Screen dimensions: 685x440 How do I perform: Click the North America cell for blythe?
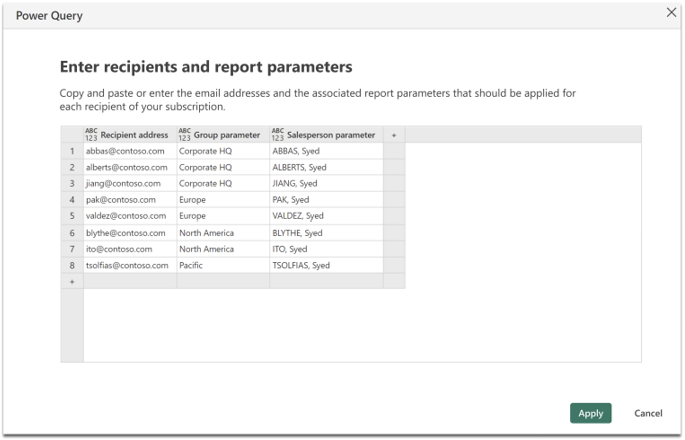pyautogui.click(x=223, y=233)
